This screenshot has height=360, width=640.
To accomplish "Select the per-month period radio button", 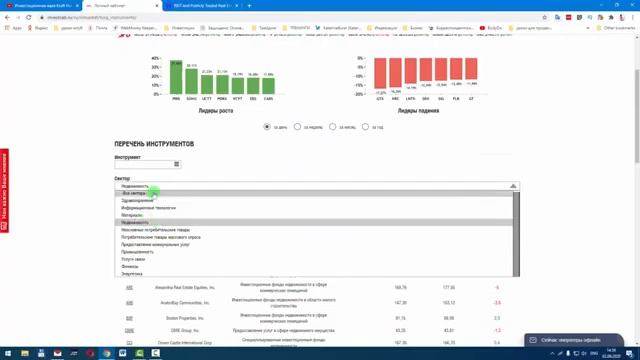I will pyautogui.click(x=333, y=127).
